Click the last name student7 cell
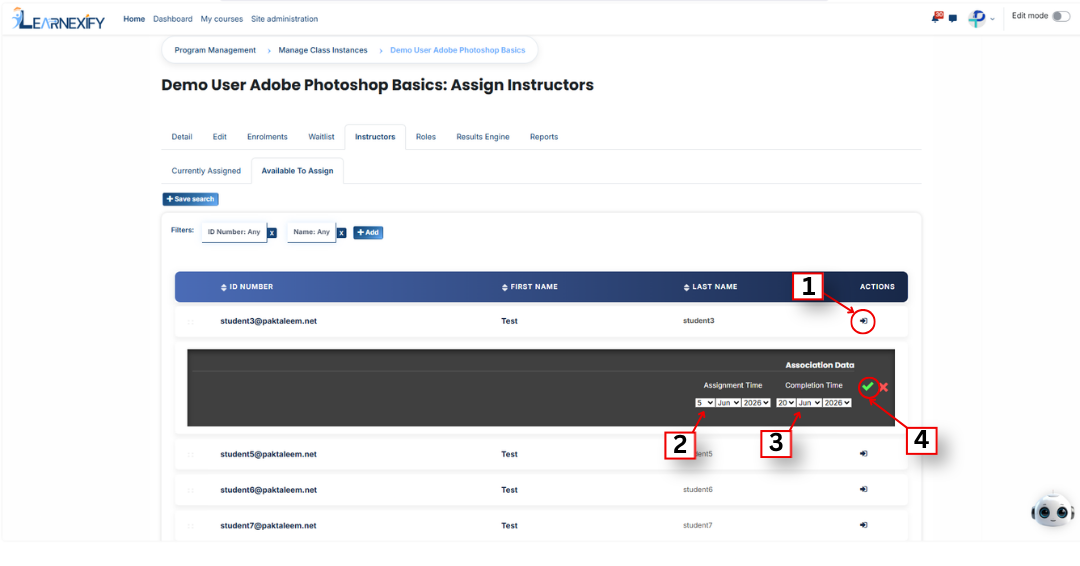Screen dimensions: 1080x566 [x=698, y=525]
